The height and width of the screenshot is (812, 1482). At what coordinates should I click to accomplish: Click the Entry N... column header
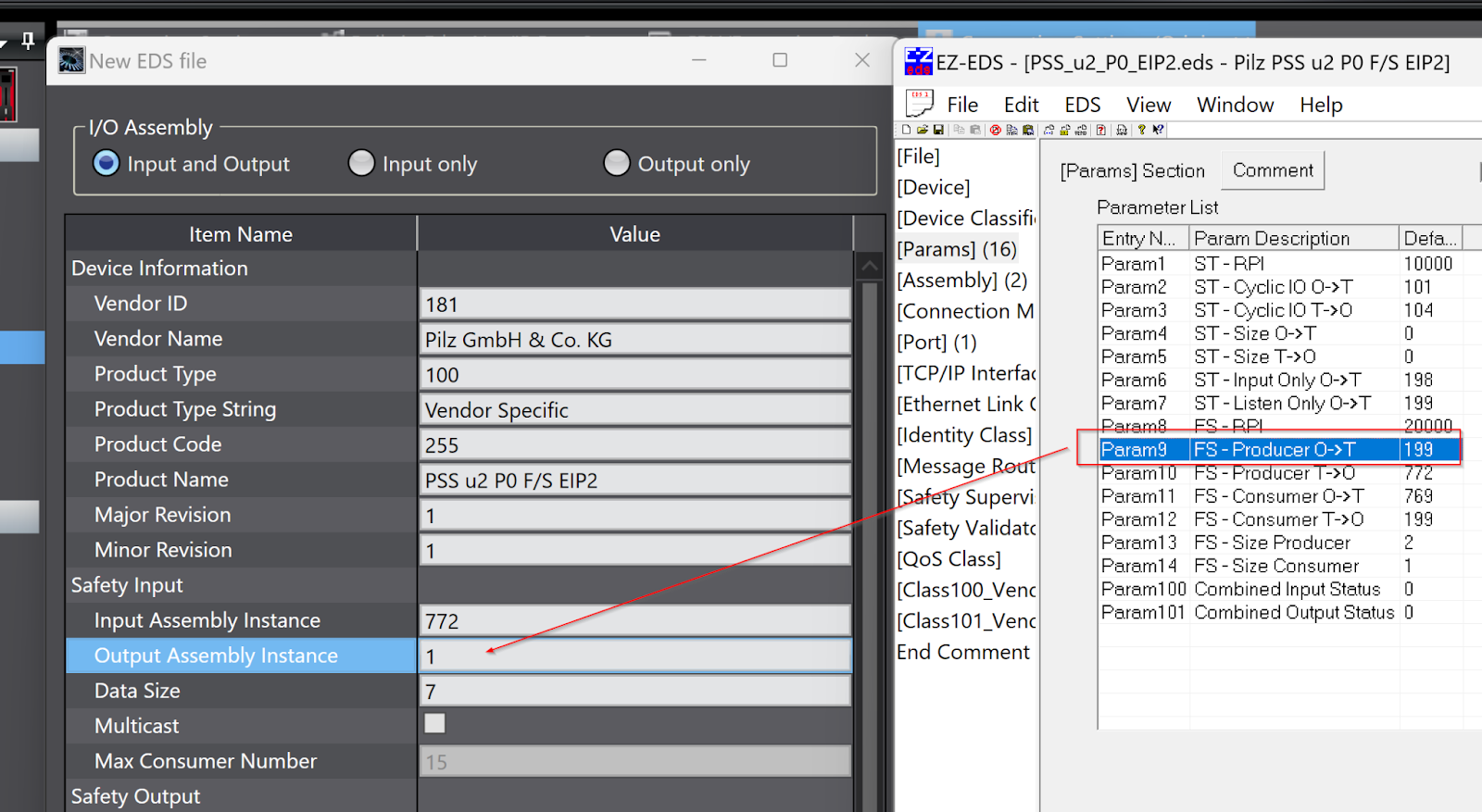tap(1143, 238)
